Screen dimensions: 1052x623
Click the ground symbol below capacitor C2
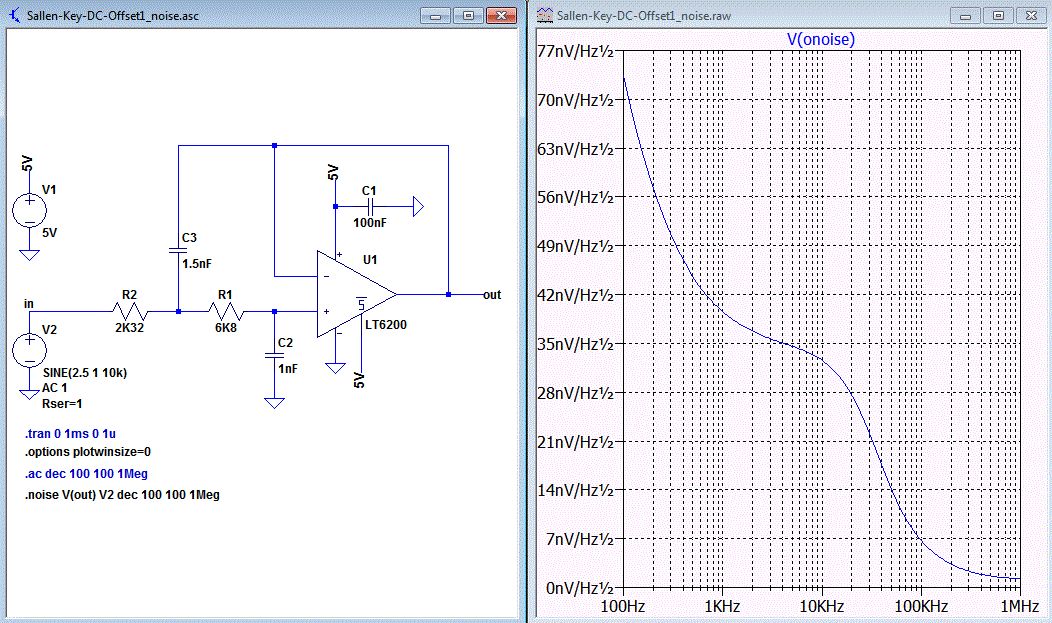click(x=272, y=401)
